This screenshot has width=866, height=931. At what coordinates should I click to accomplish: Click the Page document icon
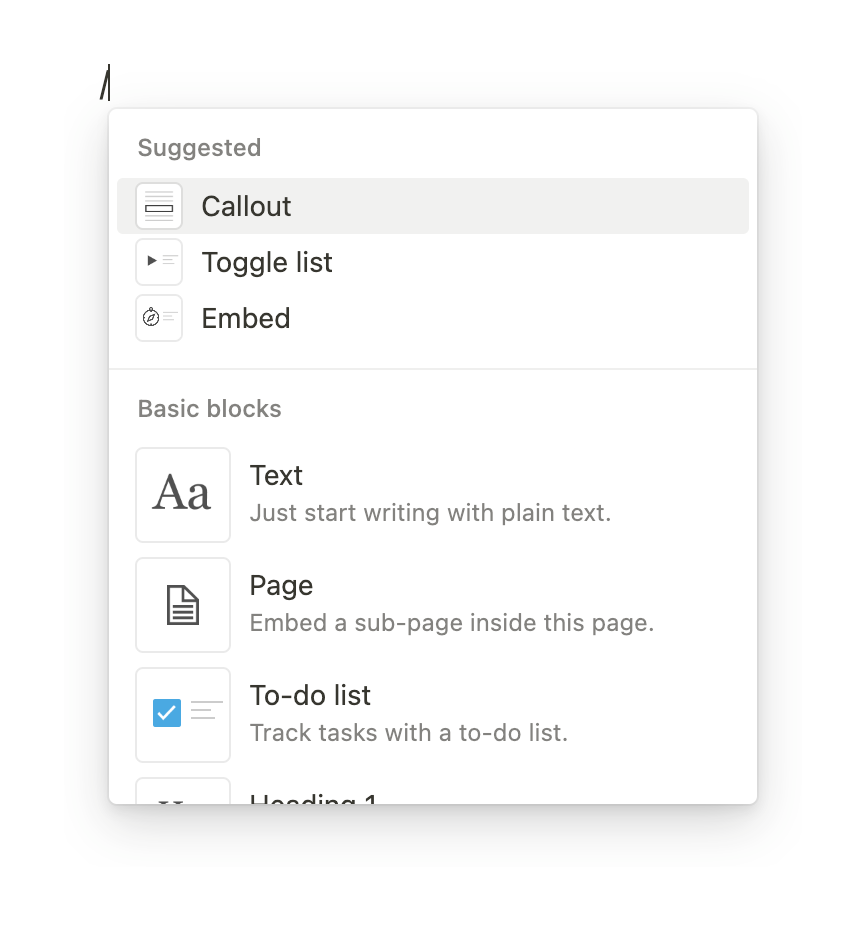[x=183, y=604]
